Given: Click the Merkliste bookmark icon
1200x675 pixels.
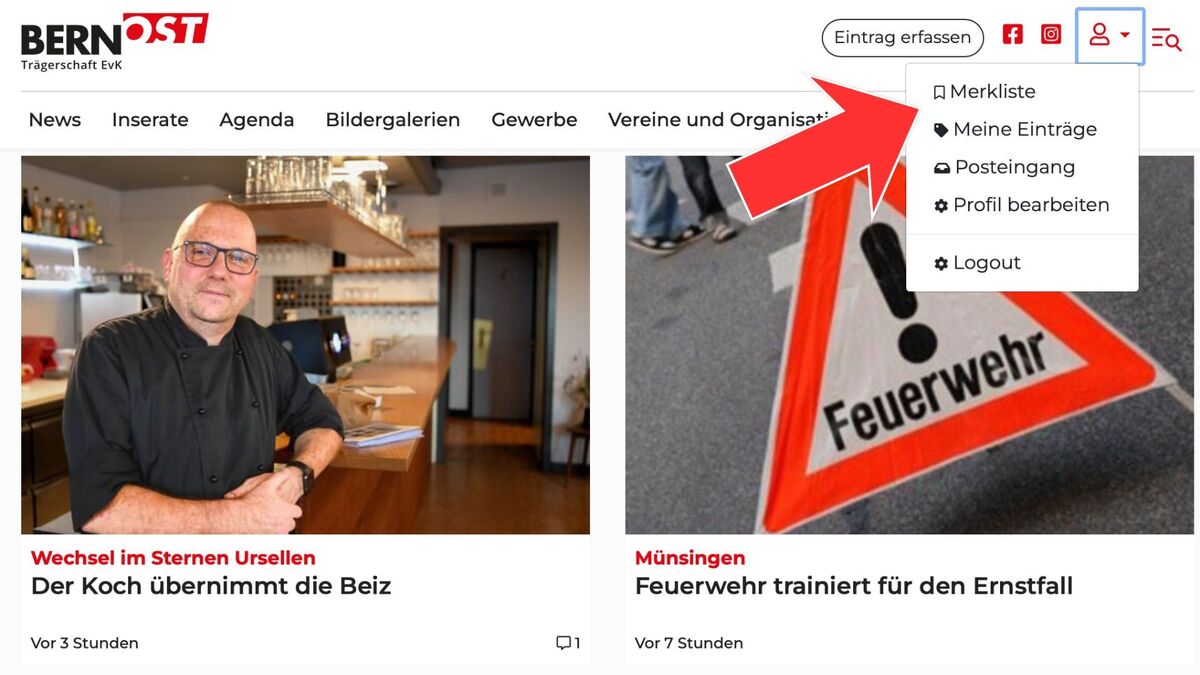Looking at the screenshot, I should [939, 92].
